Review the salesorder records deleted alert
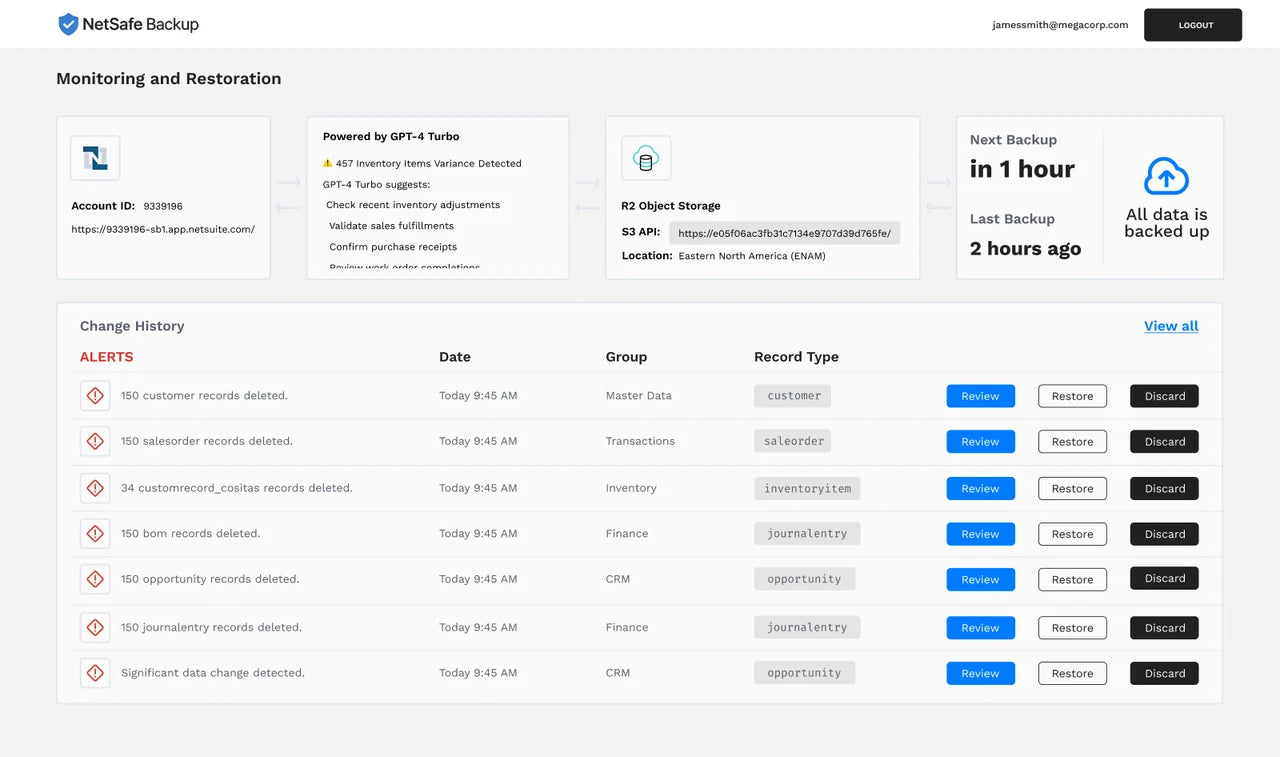This screenshot has height=757, width=1280. tap(980, 441)
